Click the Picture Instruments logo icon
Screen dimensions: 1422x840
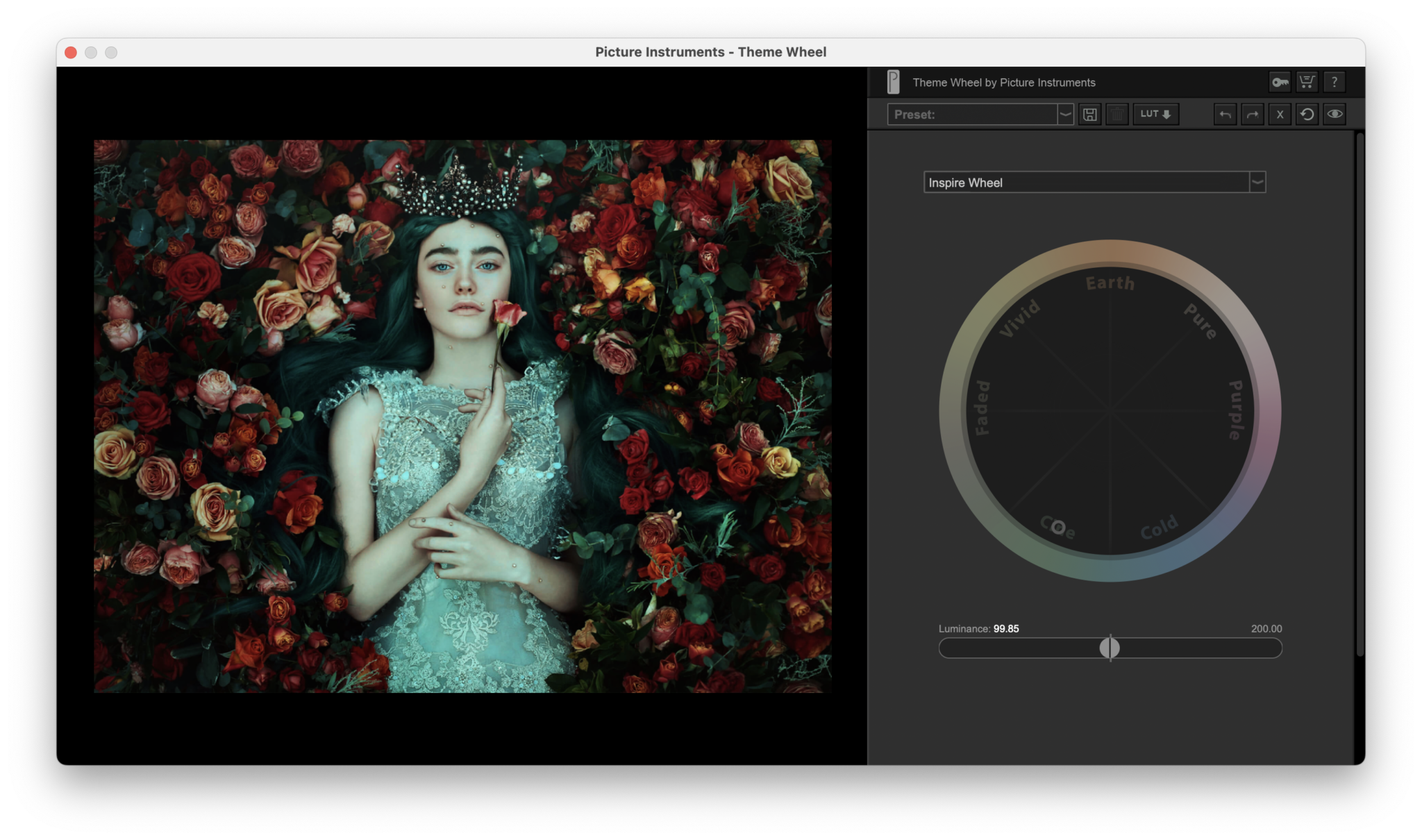tap(894, 82)
